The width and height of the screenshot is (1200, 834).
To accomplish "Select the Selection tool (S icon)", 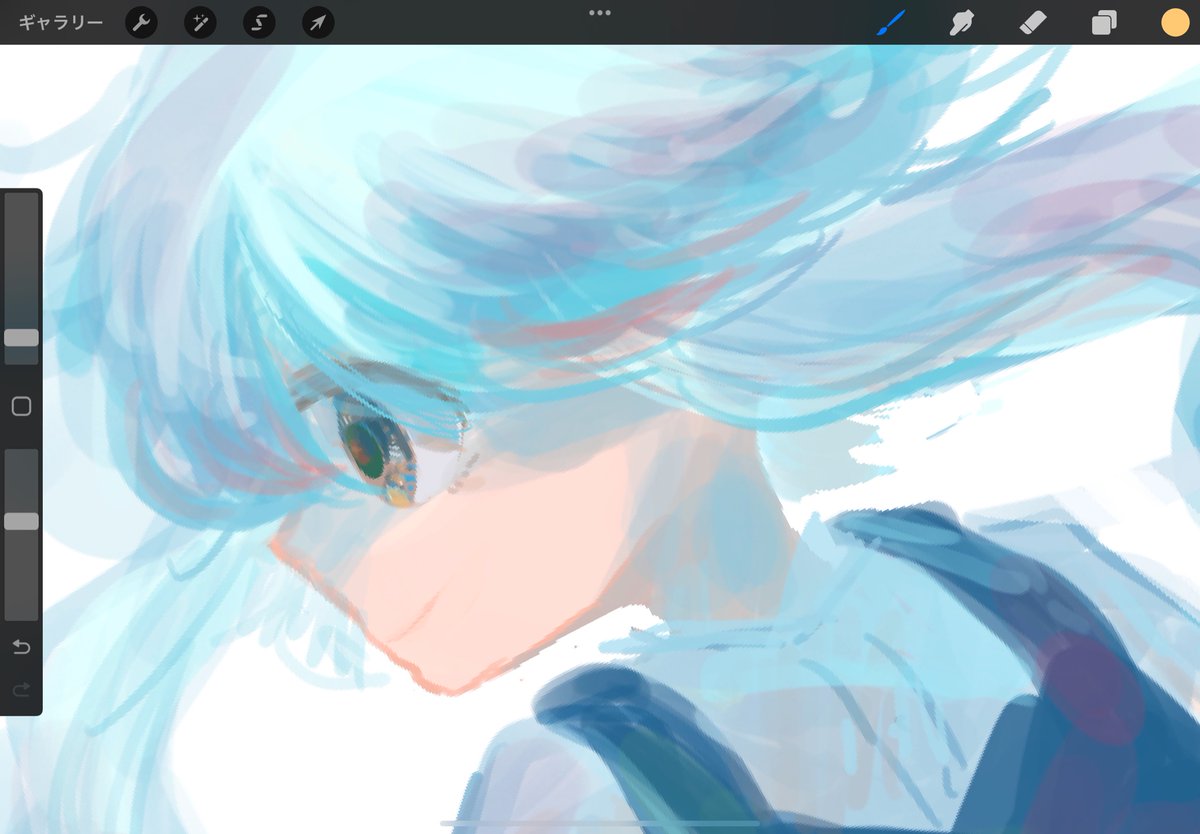I will [259, 22].
